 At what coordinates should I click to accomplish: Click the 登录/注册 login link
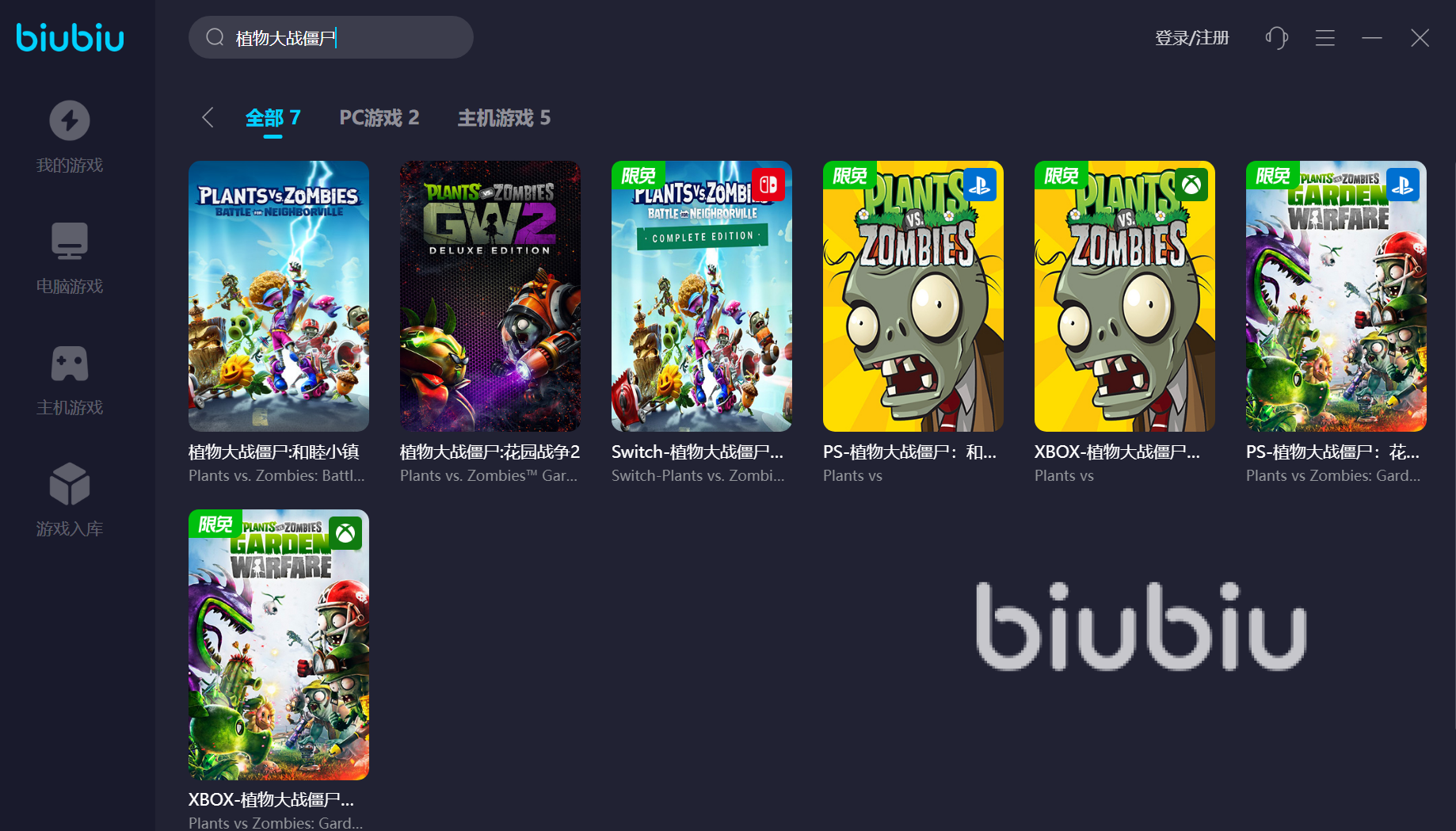click(1192, 38)
